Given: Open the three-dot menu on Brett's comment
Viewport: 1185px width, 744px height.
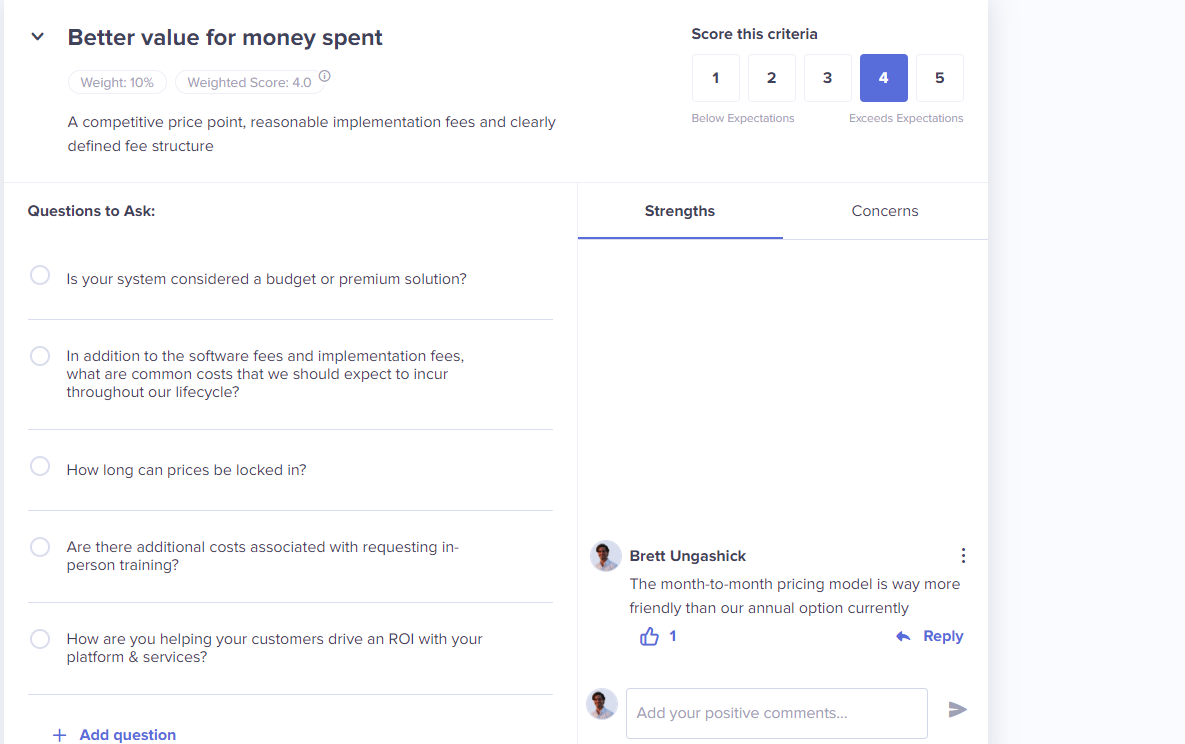Looking at the screenshot, I should click(x=963, y=556).
